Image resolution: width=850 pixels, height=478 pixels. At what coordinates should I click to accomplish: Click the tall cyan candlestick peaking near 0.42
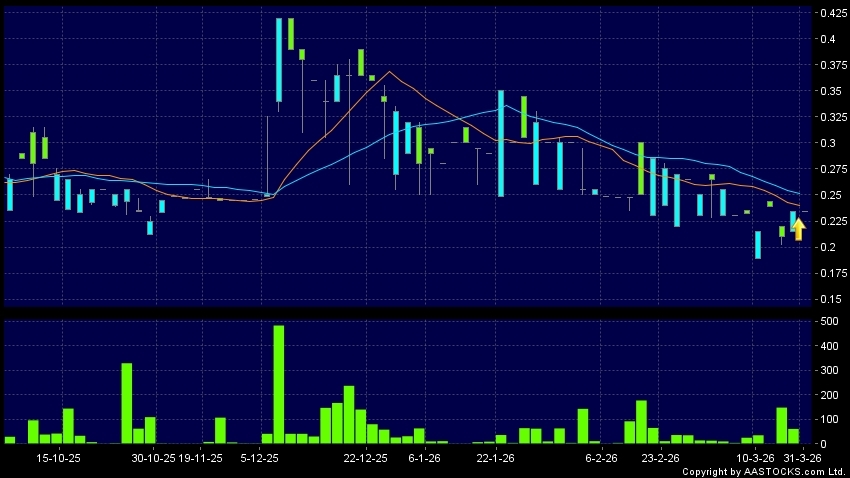[x=279, y=60]
